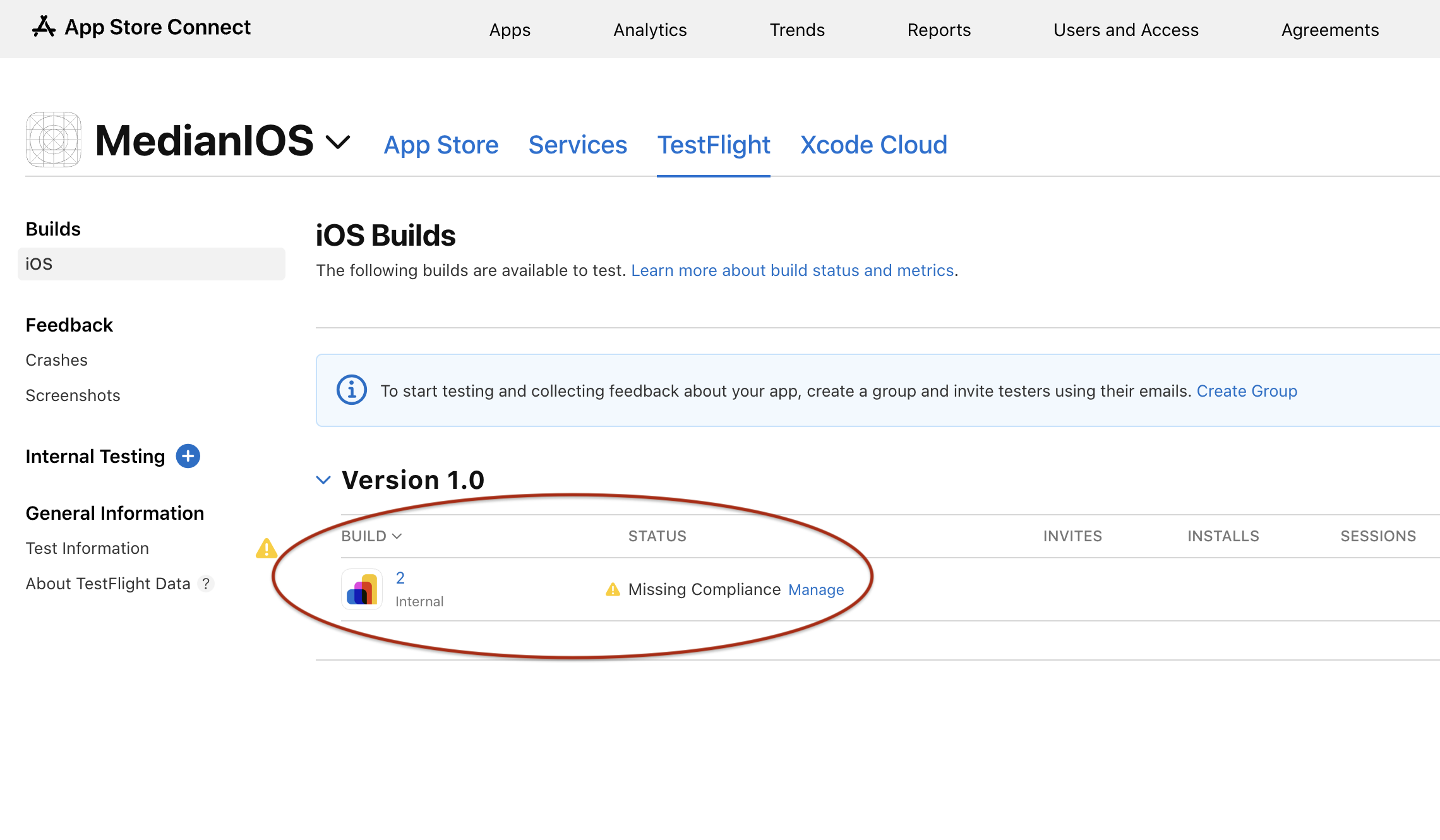Add a new Internal Testing group with plus icon
The width and height of the screenshot is (1440, 840).
coord(188,456)
